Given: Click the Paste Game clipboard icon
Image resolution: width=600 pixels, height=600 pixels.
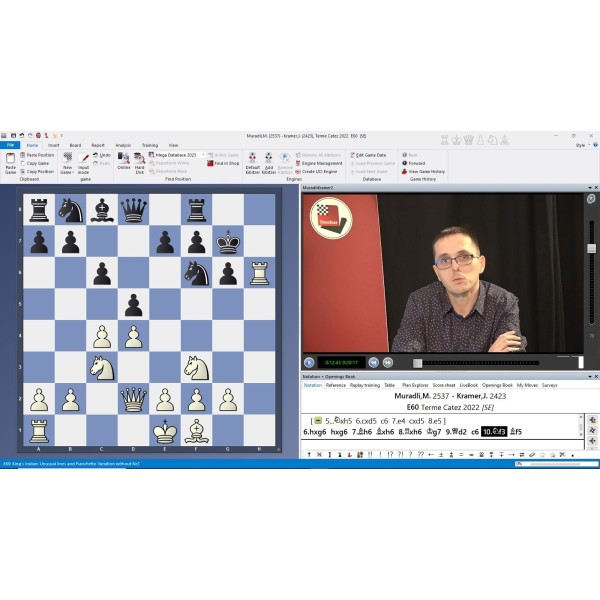Looking at the screenshot, I should 10,158.
